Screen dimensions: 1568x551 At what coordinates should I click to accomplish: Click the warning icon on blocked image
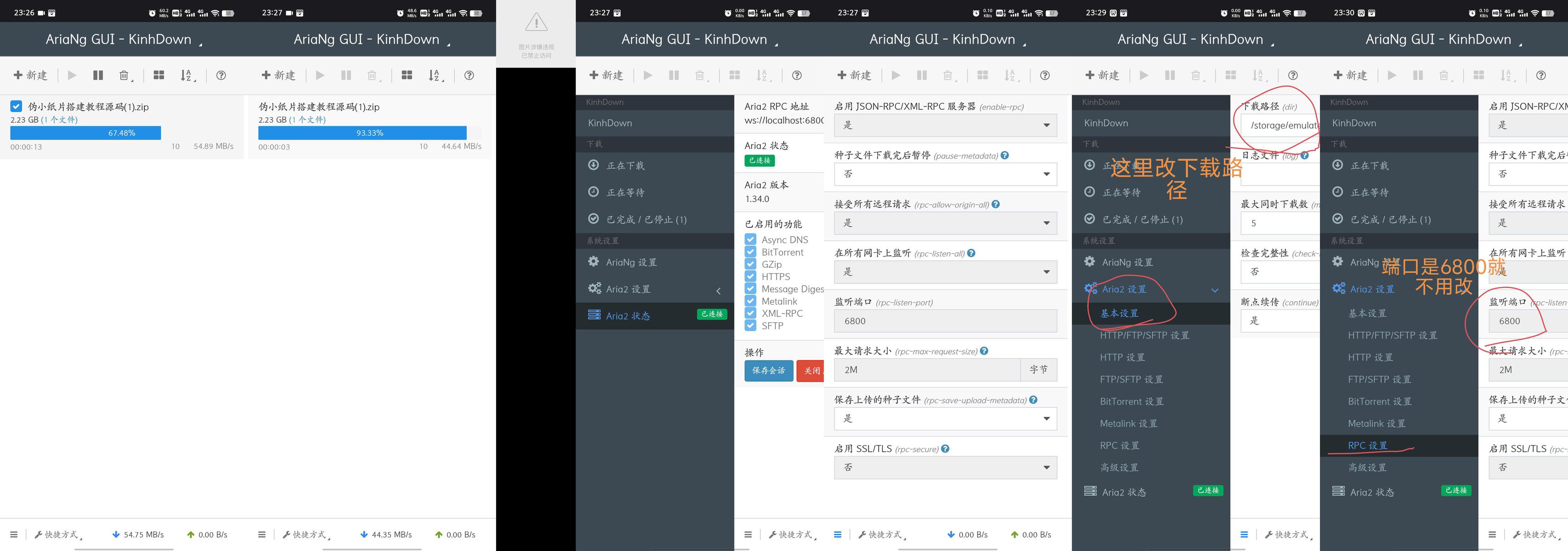(x=536, y=23)
